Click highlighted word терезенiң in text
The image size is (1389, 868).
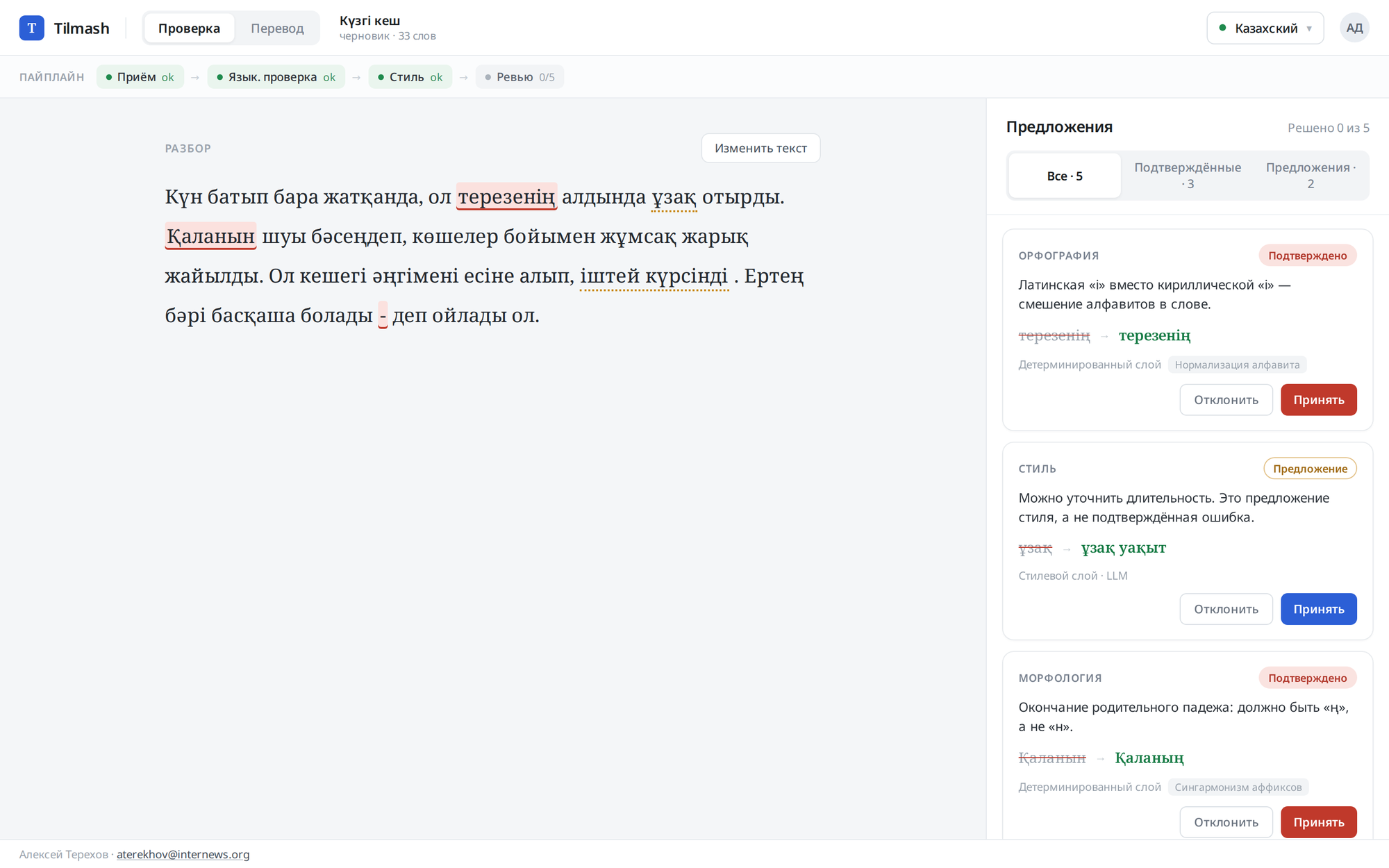[506, 197]
